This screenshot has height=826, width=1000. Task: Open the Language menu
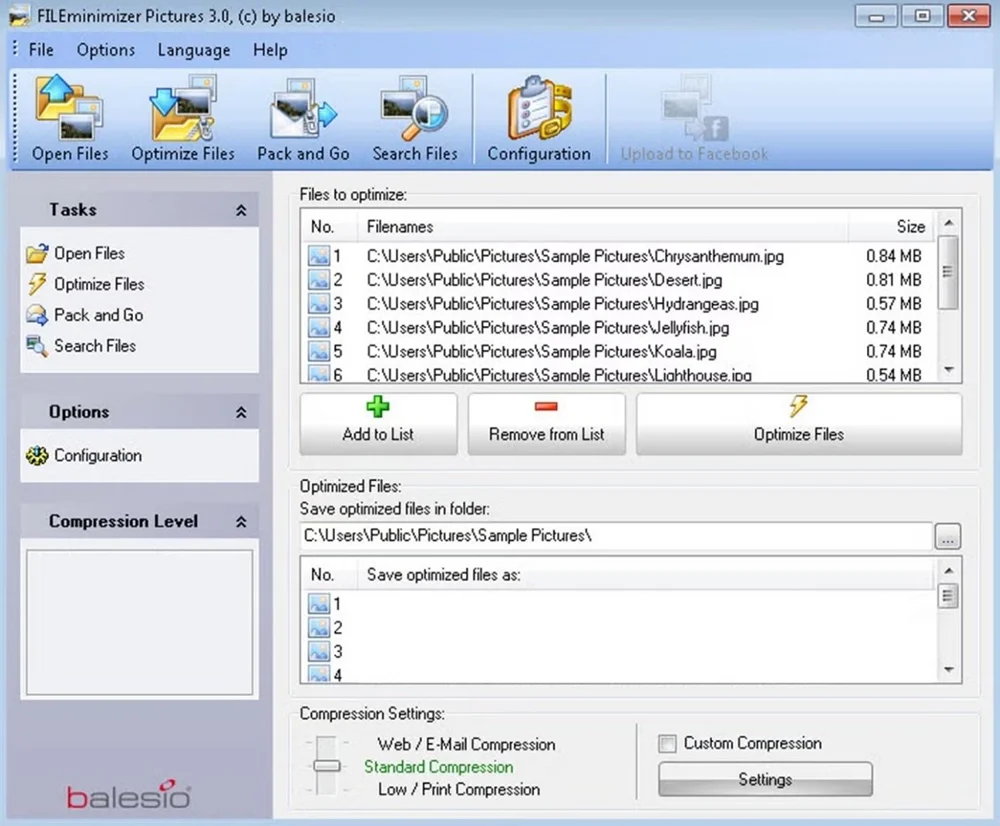pos(193,50)
